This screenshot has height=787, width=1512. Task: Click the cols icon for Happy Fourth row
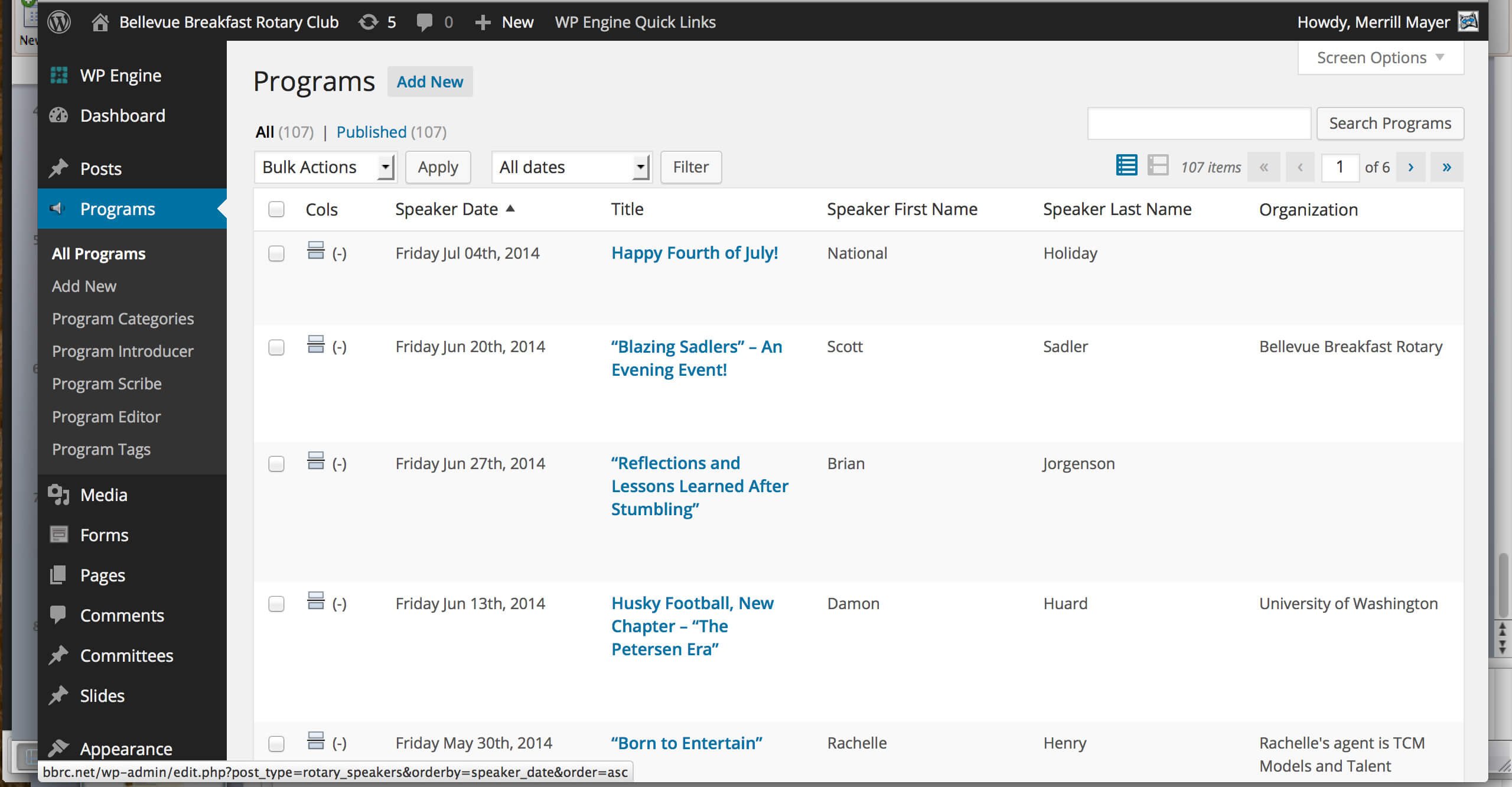(316, 251)
